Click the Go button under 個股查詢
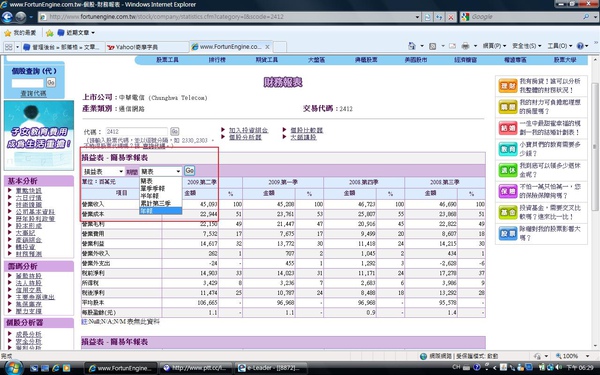The height and width of the screenshot is (375, 600). coord(51,82)
